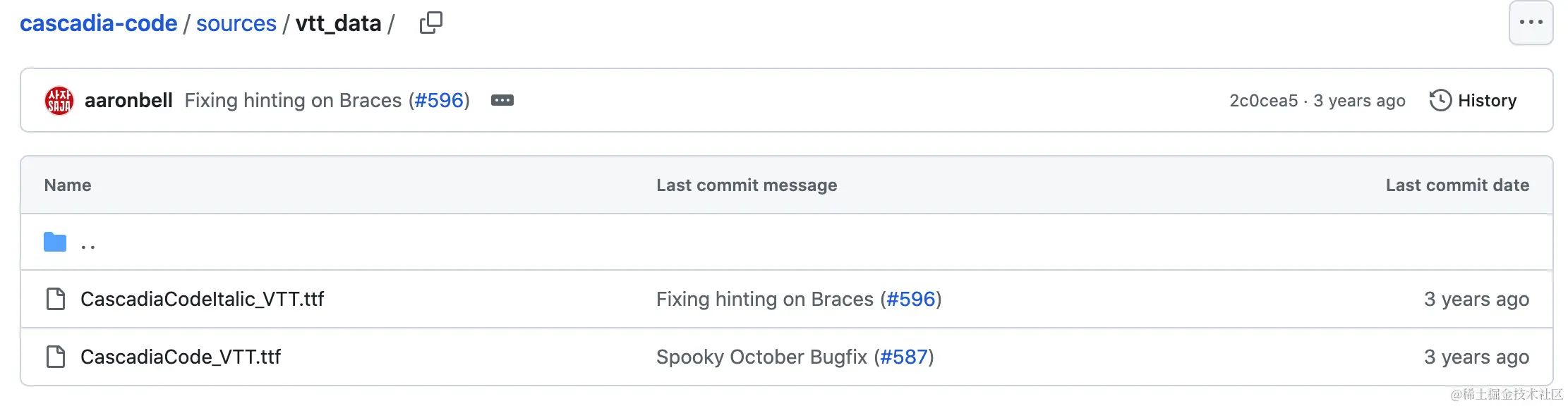This screenshot has width=1568, height=406.
Task: Open 'Spooky October Bugfix' commit message
Action: (x=761, y=357)
